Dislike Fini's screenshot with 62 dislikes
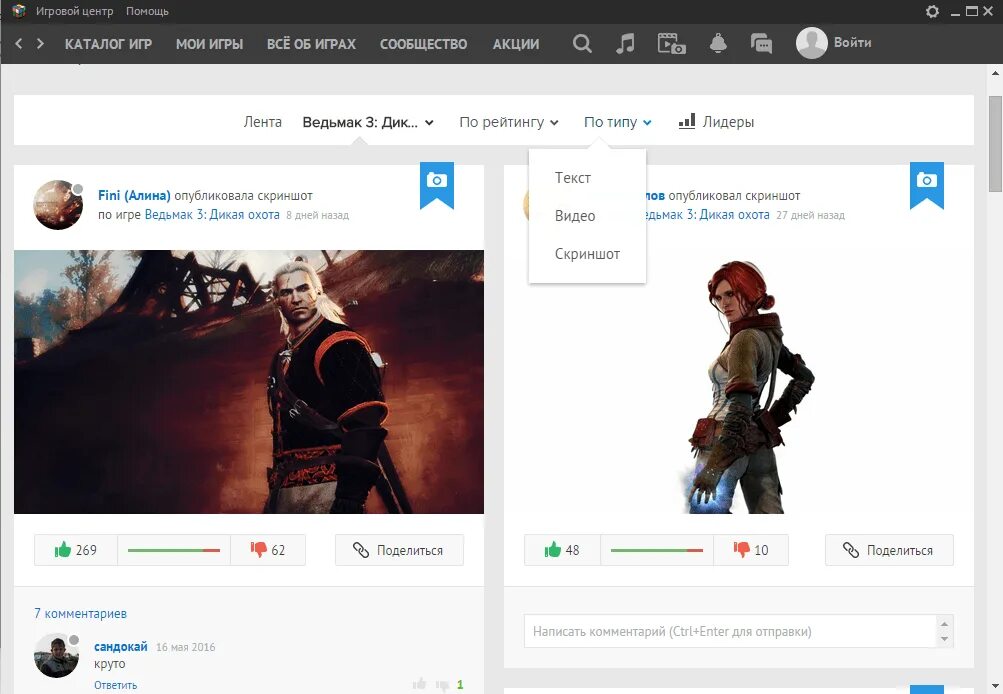This screenshot has width=1003, height=694. (268, 550)
